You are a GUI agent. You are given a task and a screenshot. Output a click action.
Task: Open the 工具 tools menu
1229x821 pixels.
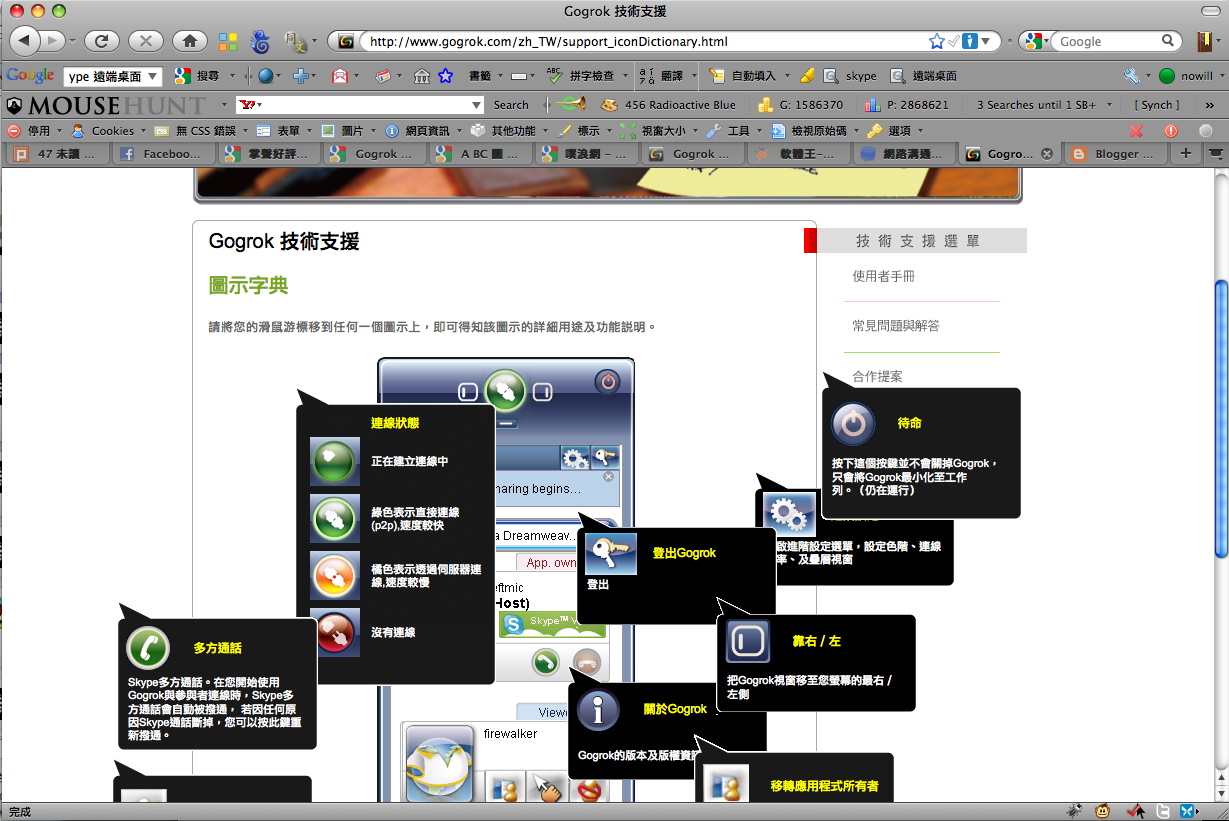[x=732, y=131]
